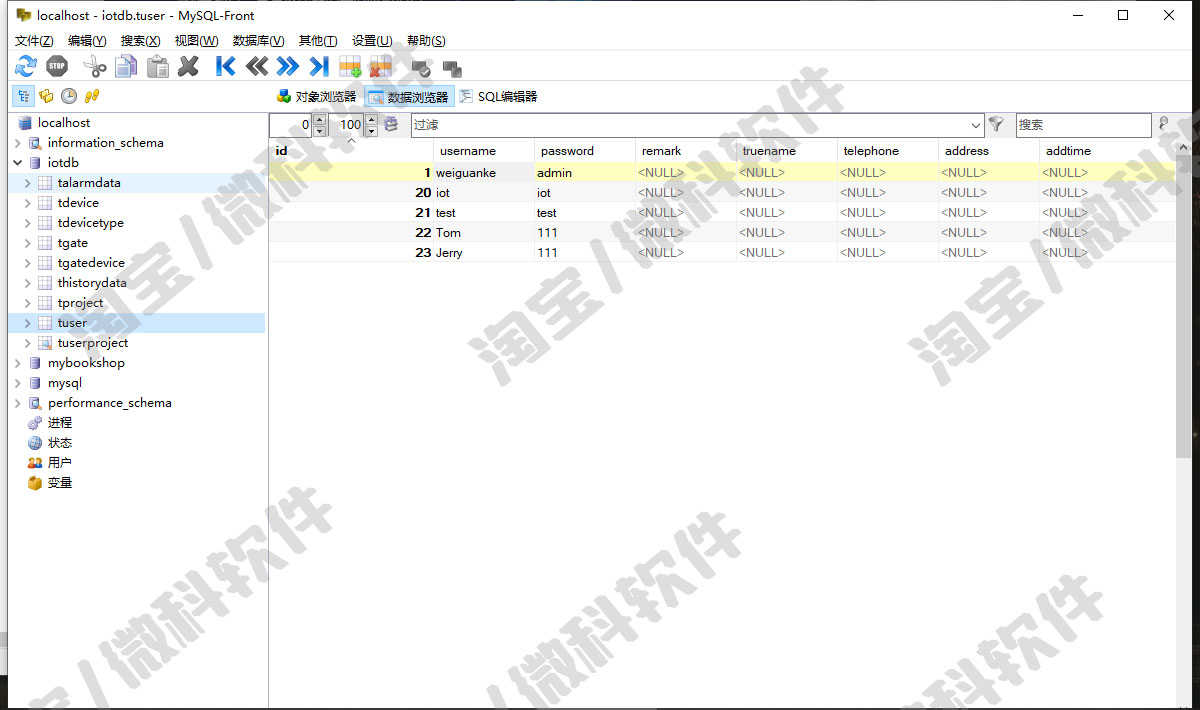The width and height of the screenshot is (1200, 710).
Task: Expand the tgate table node
Action: [x=28, y=243]
